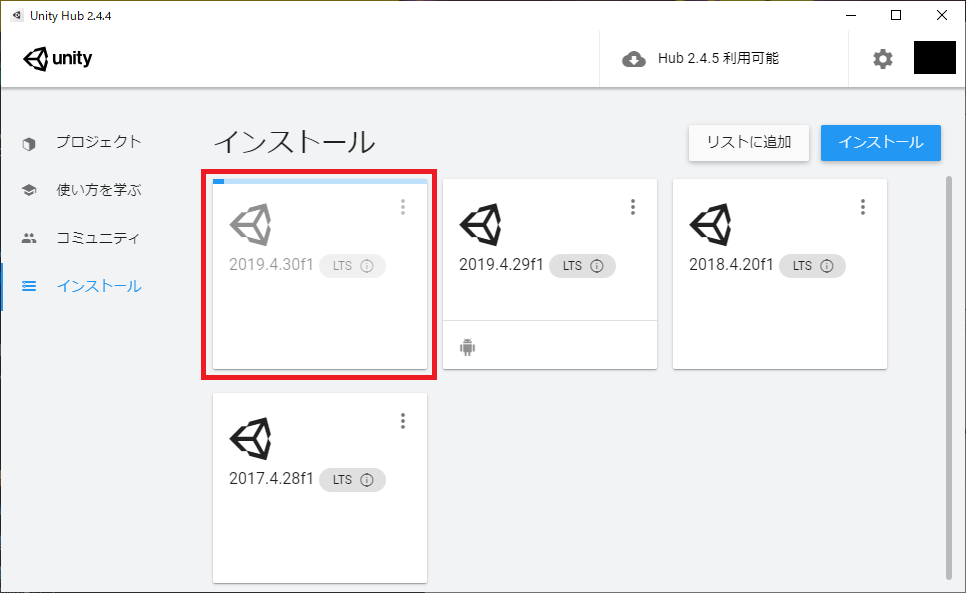The height and width of the screenshot is (593, 966).
Task: Click the リストに追加 button
Action: pos(748,142)
